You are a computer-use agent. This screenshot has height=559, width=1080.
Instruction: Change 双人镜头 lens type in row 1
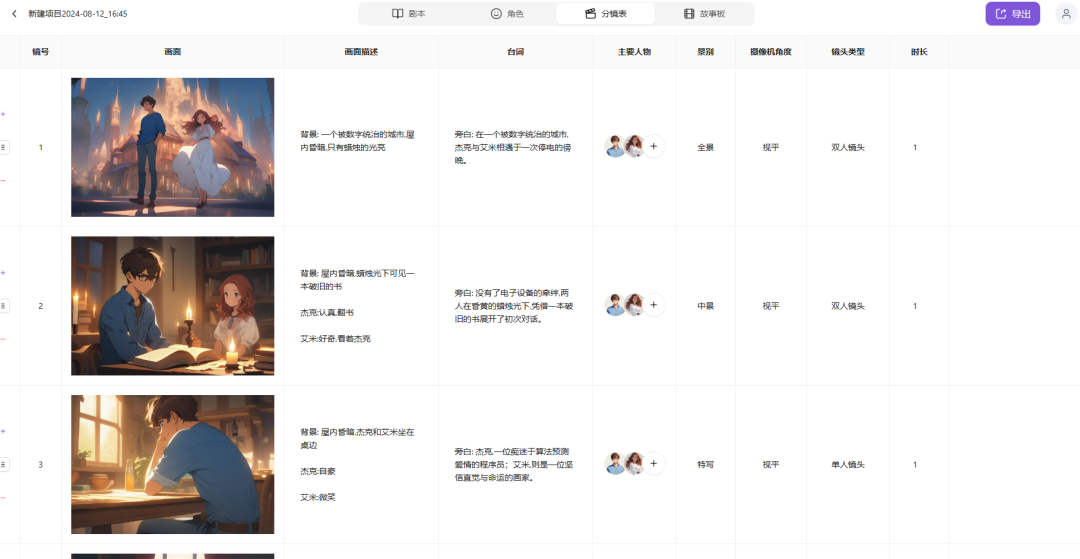(x=848, y=147)
